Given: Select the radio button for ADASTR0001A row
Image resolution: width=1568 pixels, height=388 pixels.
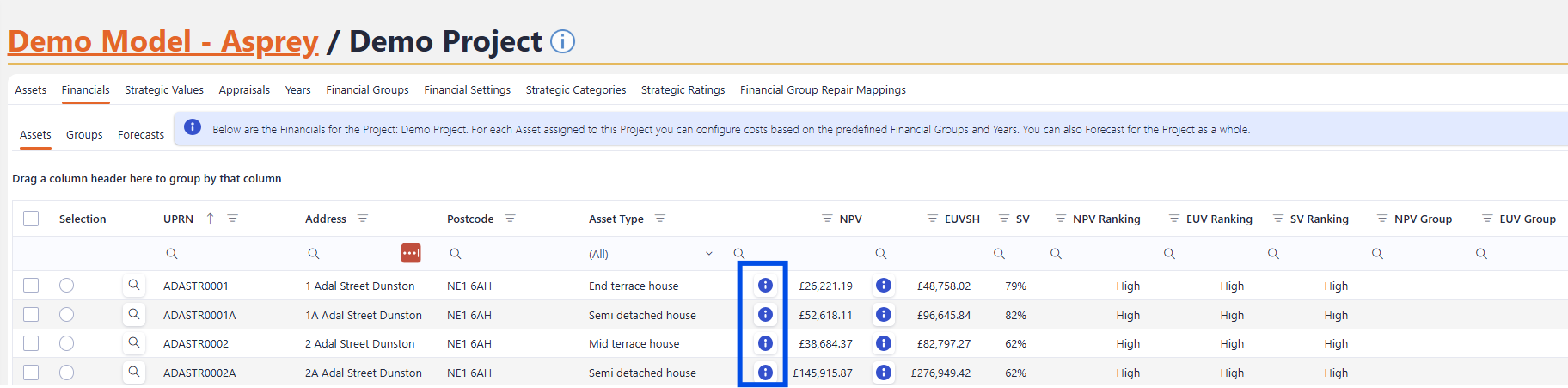Looking at the screenshot, I should pos(66,315).
